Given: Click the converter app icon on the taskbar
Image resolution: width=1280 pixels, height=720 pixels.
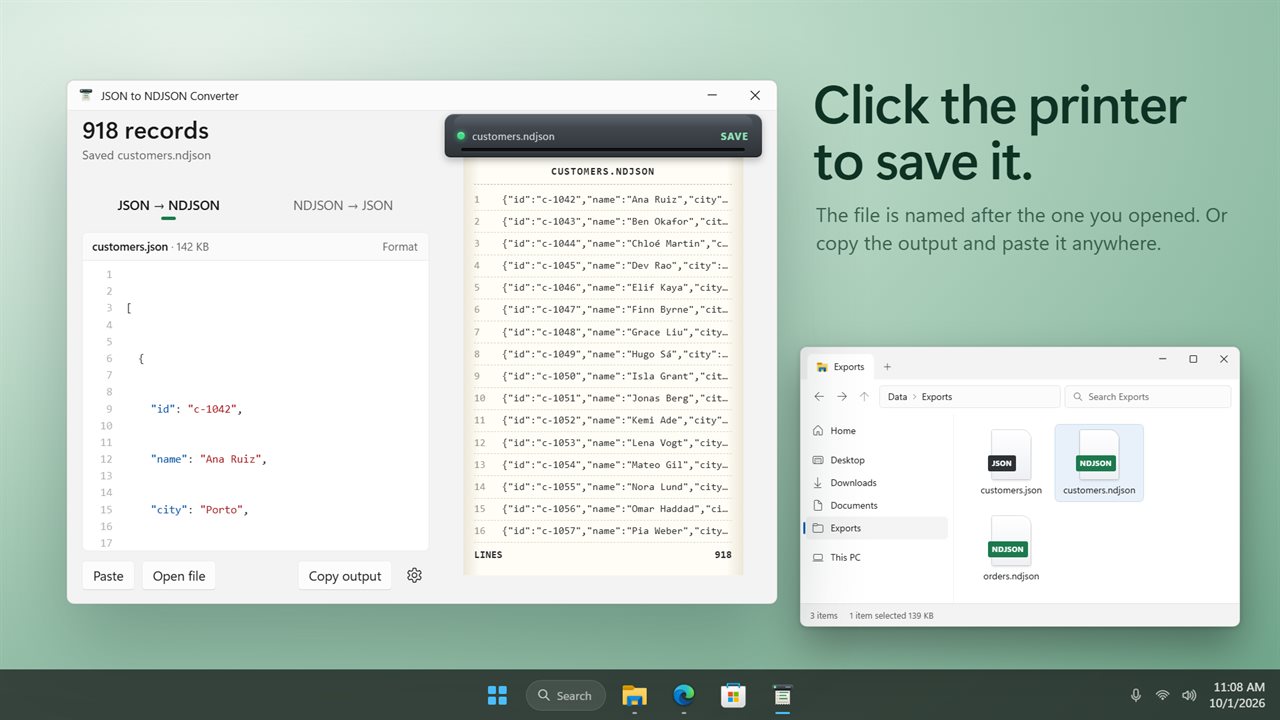Looking at the screenshot, I should 782,695.
